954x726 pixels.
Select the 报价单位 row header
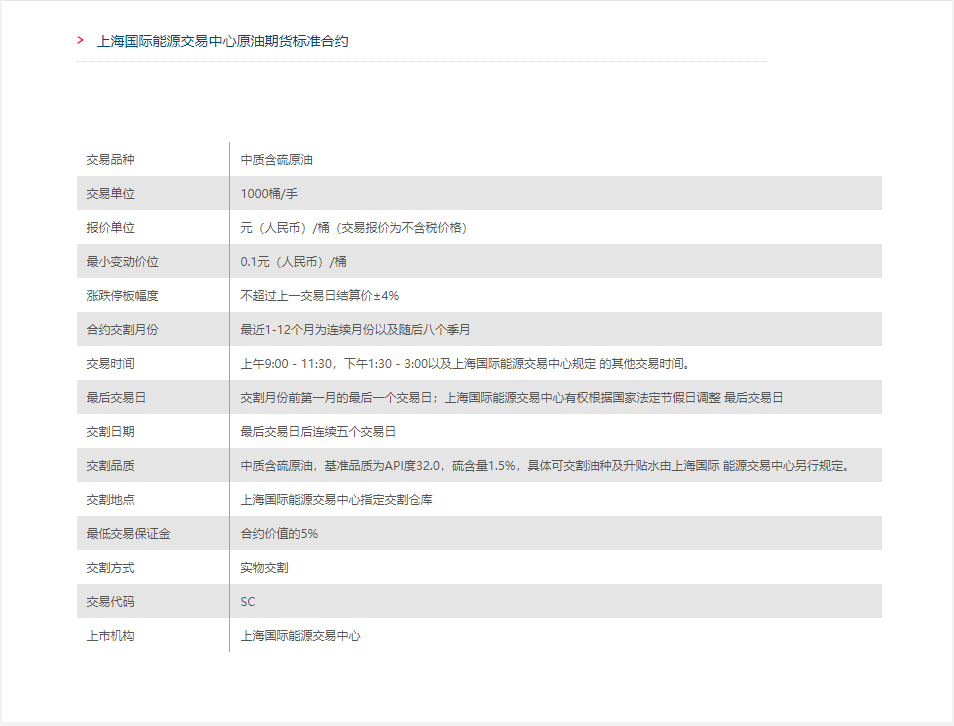[x=107, y=227]
